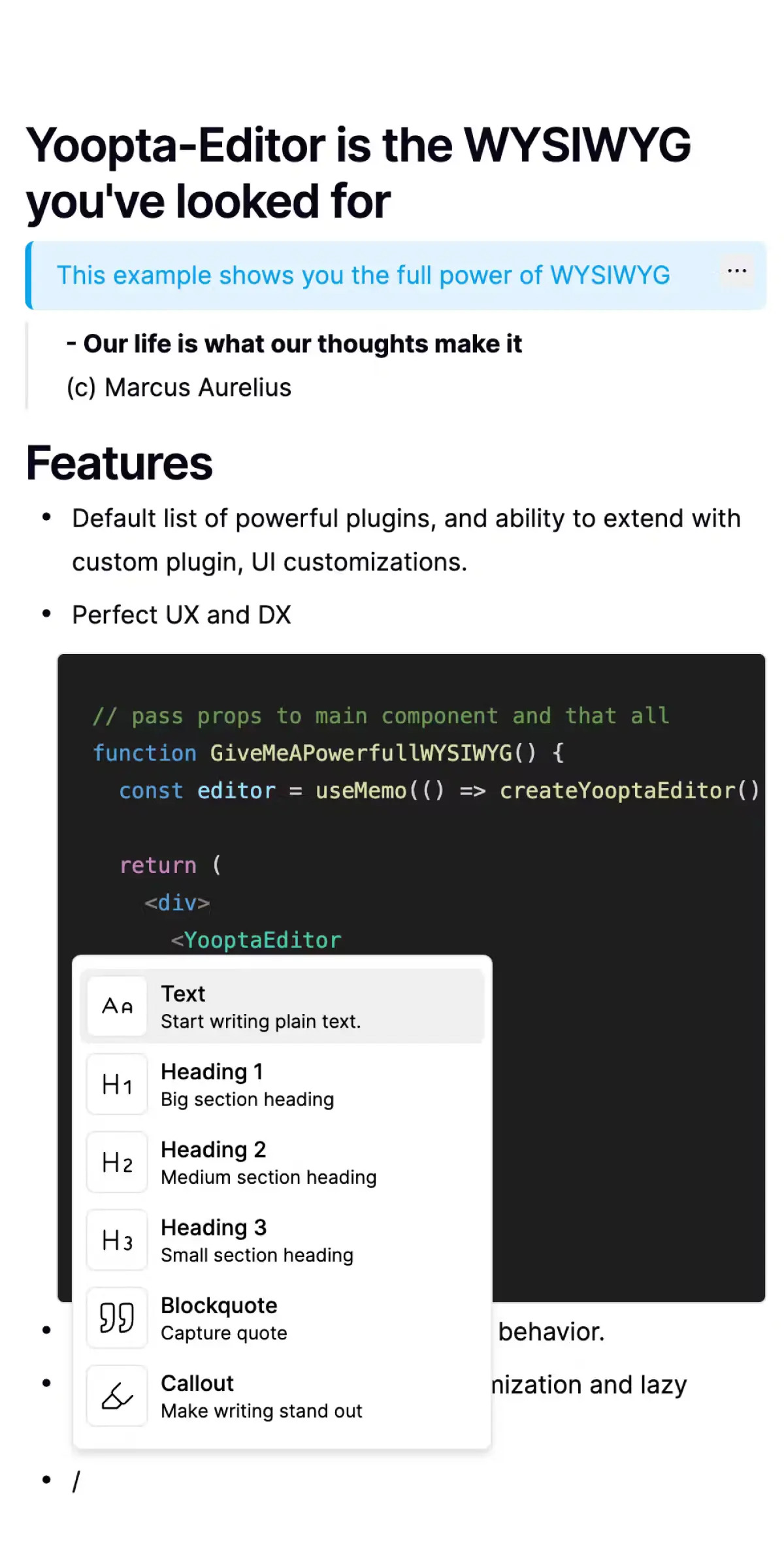Image resolution: width=784 pixels, height=1568 pixels.
Task: Select the Text menu entry
Action: click(261, 1006)
